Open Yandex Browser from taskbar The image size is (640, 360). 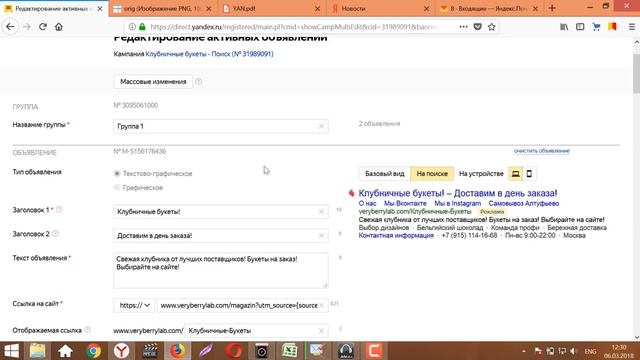point(121,351)
